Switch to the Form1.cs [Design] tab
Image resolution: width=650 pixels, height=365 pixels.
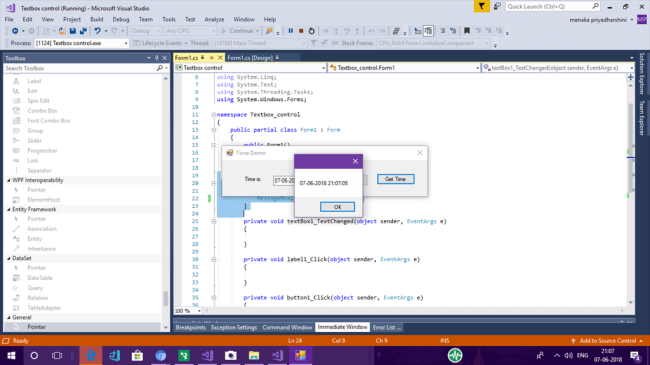[x=250, y=58]
